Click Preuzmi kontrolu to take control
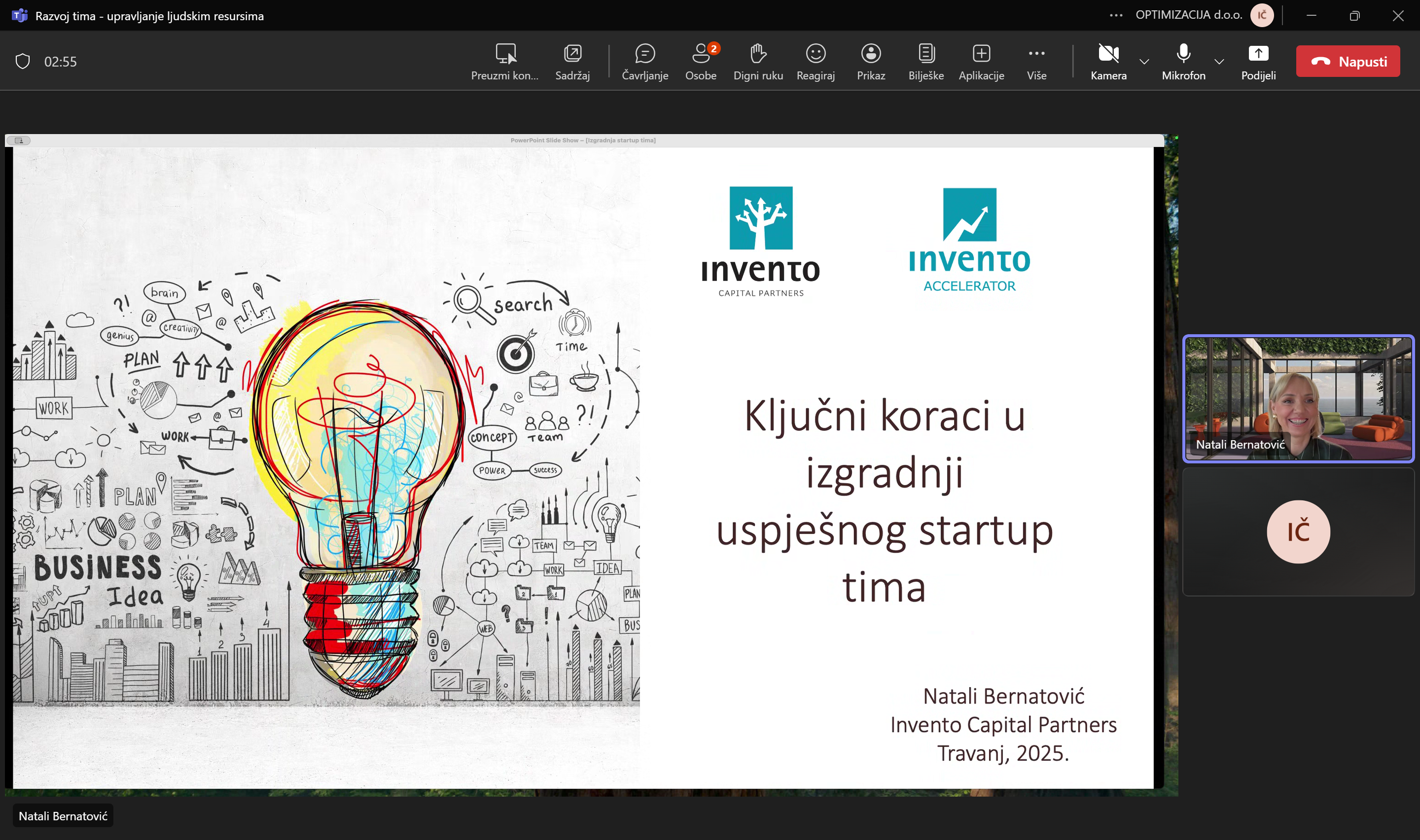The height and width of the screenshot is (840, 1420). tap(505, 61)
